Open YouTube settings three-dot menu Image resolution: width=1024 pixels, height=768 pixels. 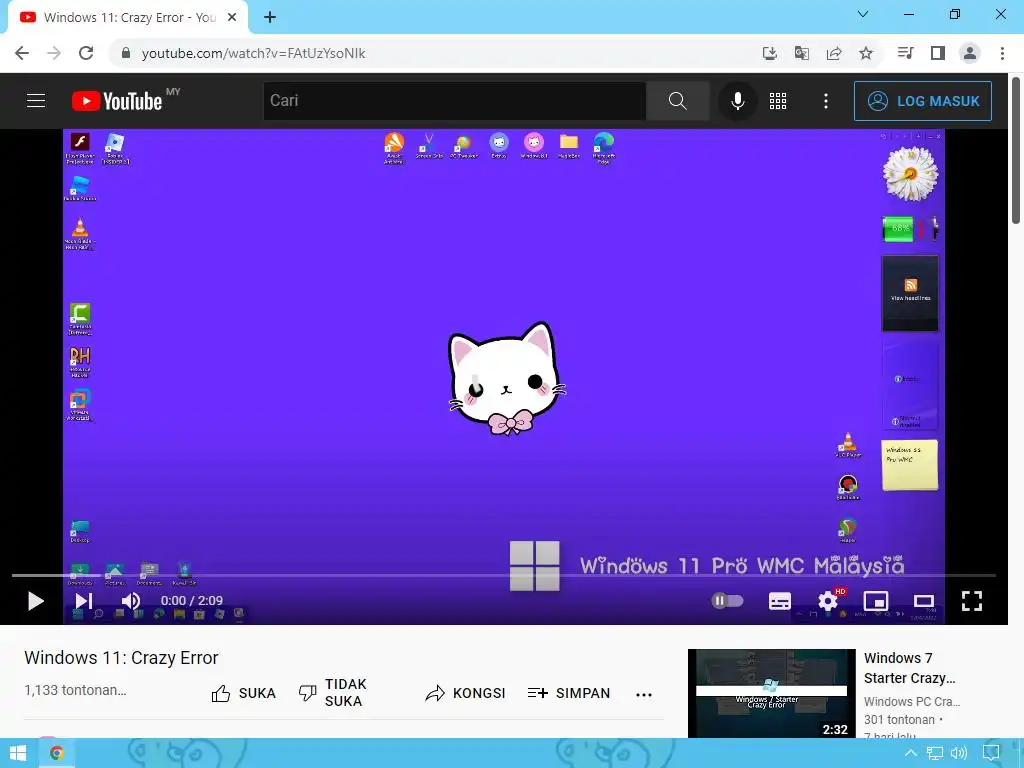coord(826,101)
